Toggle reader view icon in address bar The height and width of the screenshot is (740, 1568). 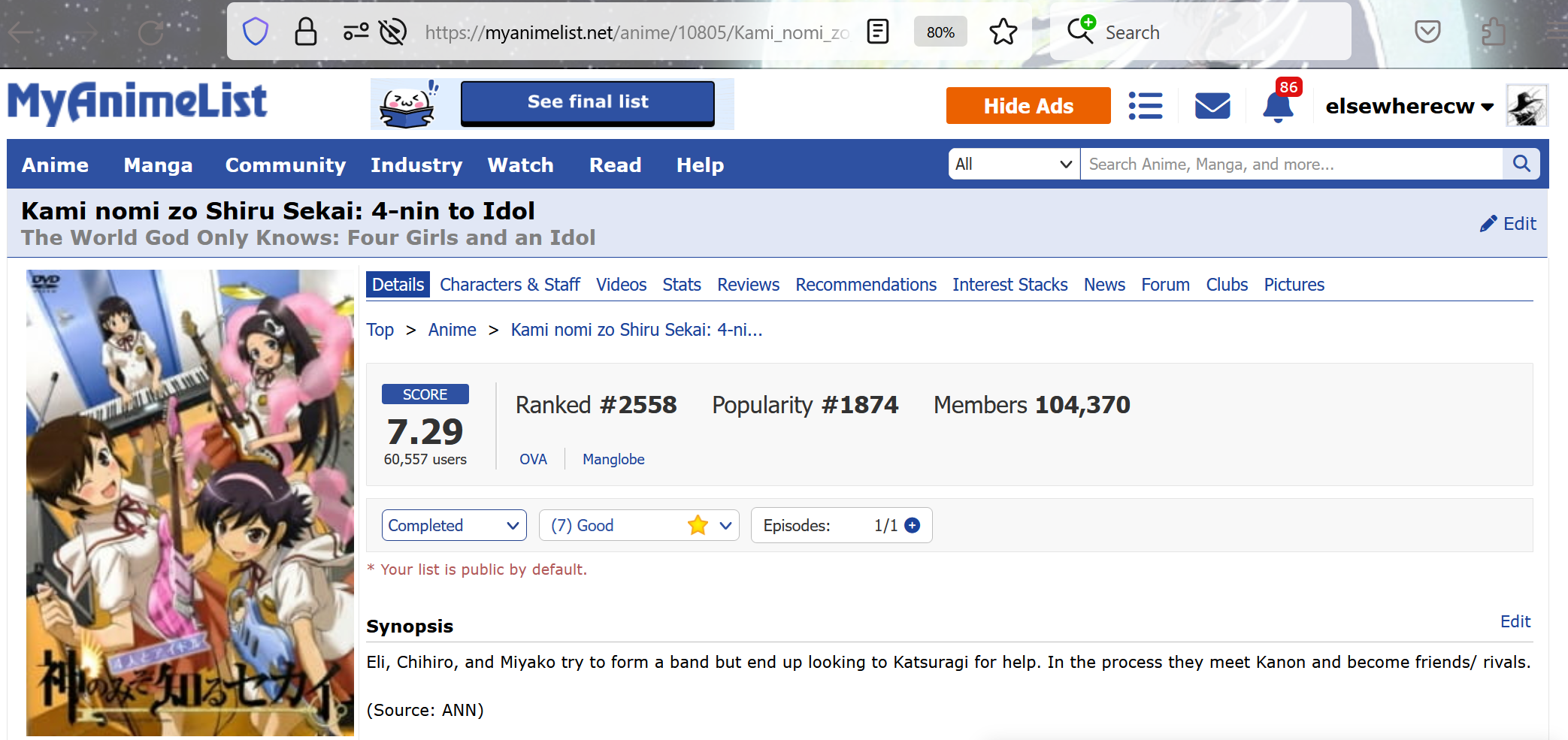tap(878, 32)
